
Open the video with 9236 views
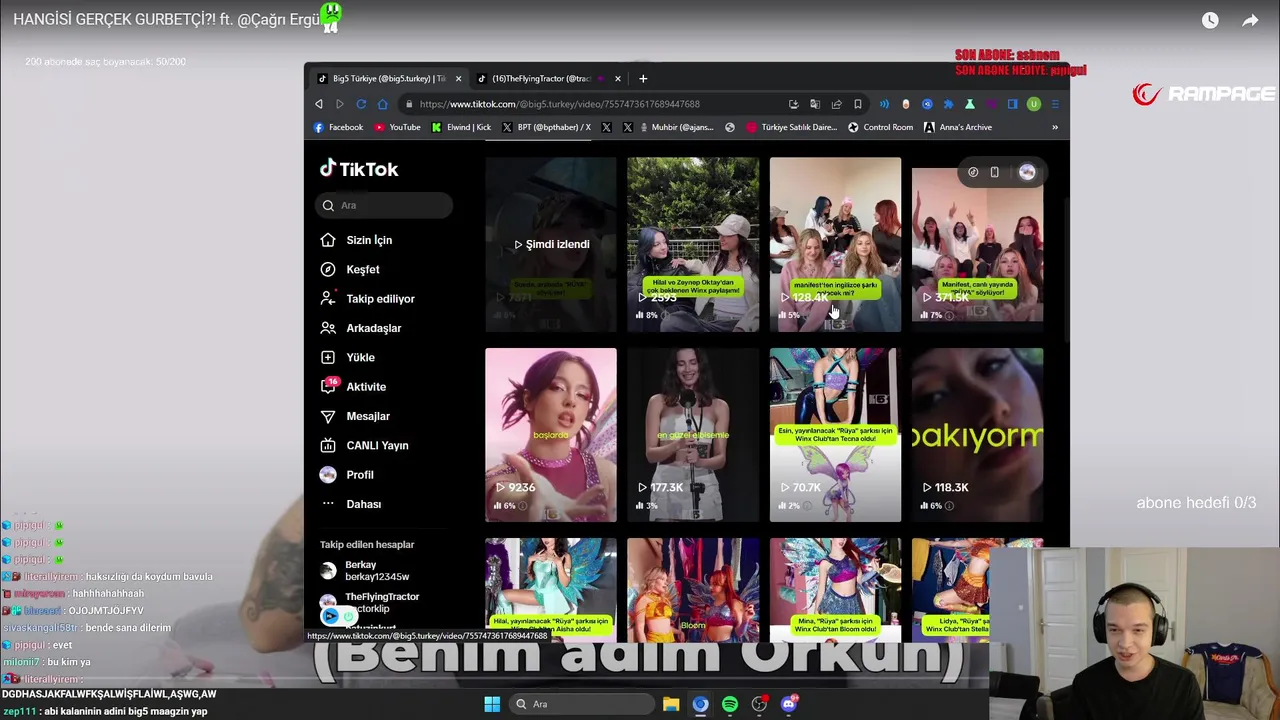[x=551, y=435]
